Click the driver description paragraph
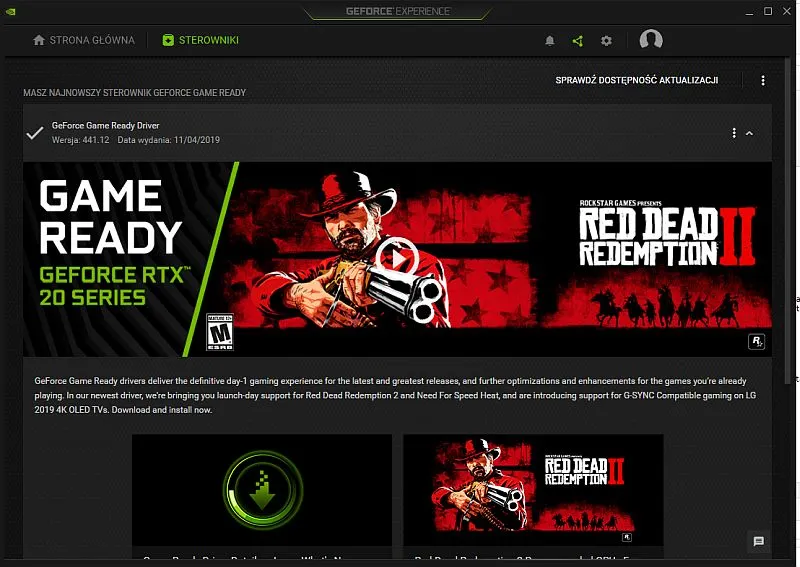This screenshot has height=567, width=800. pos(395,395)
